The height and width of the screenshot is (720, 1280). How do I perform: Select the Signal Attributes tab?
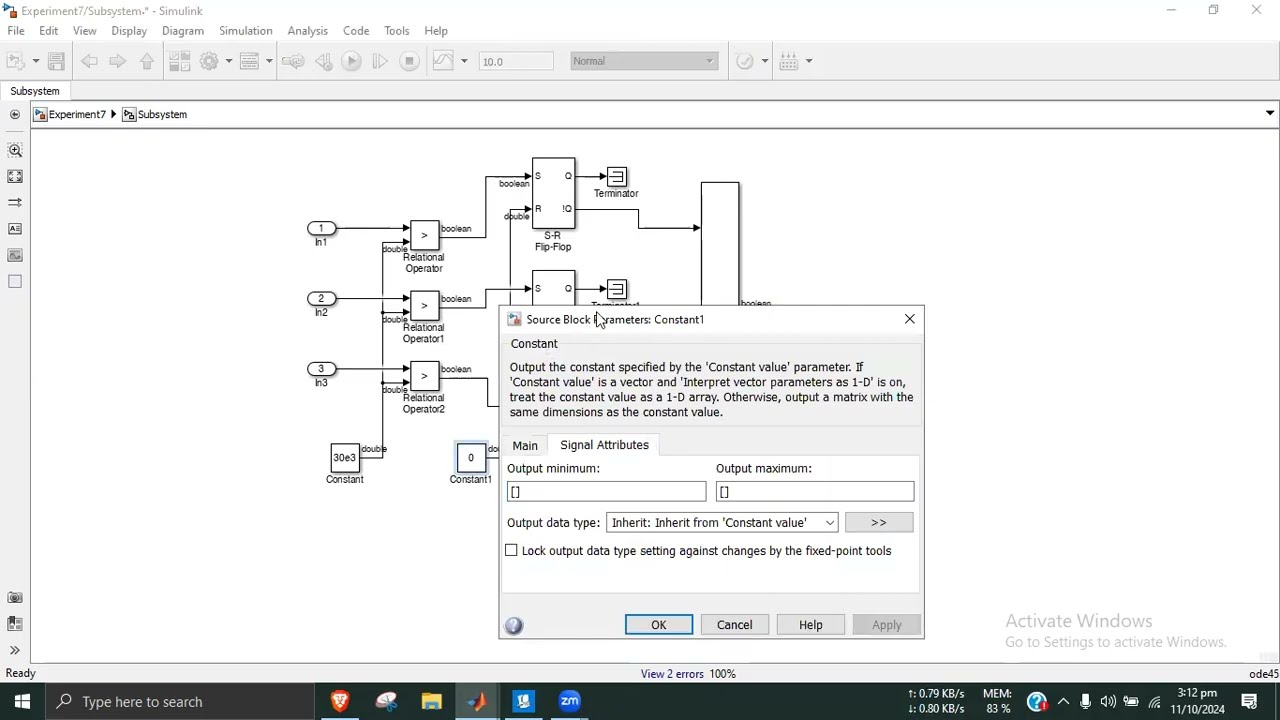click(604, 445)
